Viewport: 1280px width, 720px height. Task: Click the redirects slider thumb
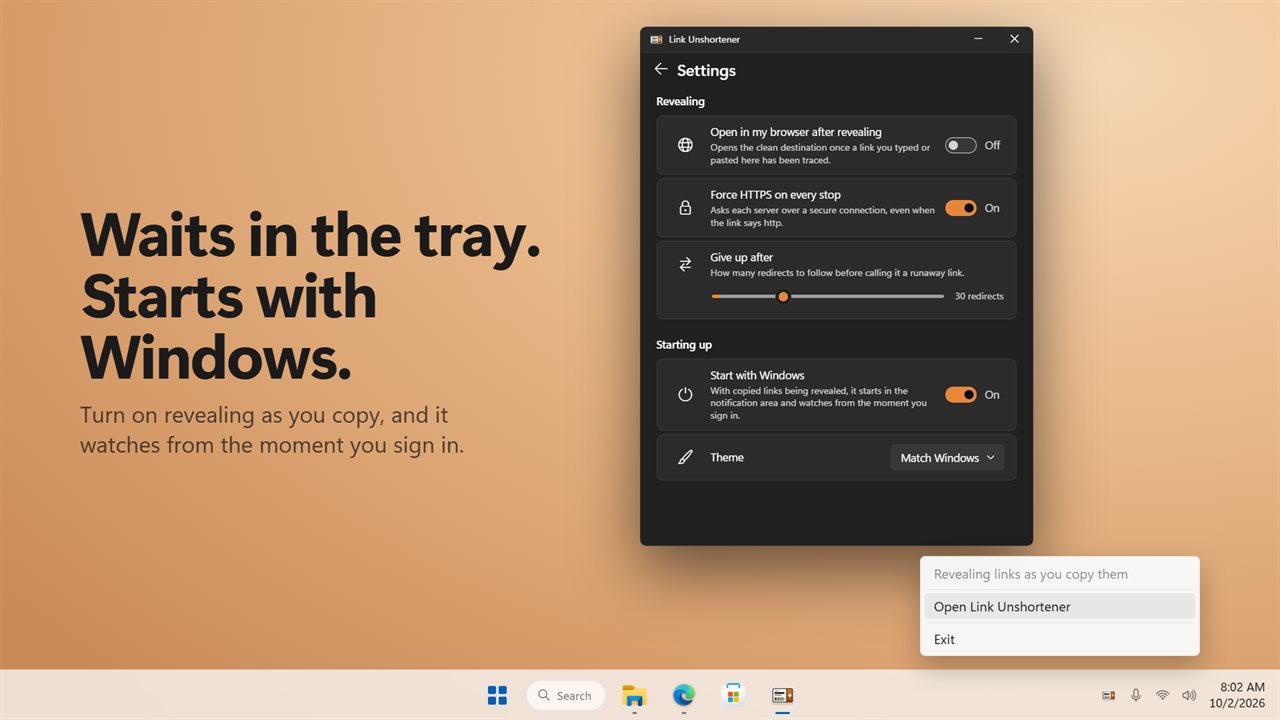tap(783, 296)
